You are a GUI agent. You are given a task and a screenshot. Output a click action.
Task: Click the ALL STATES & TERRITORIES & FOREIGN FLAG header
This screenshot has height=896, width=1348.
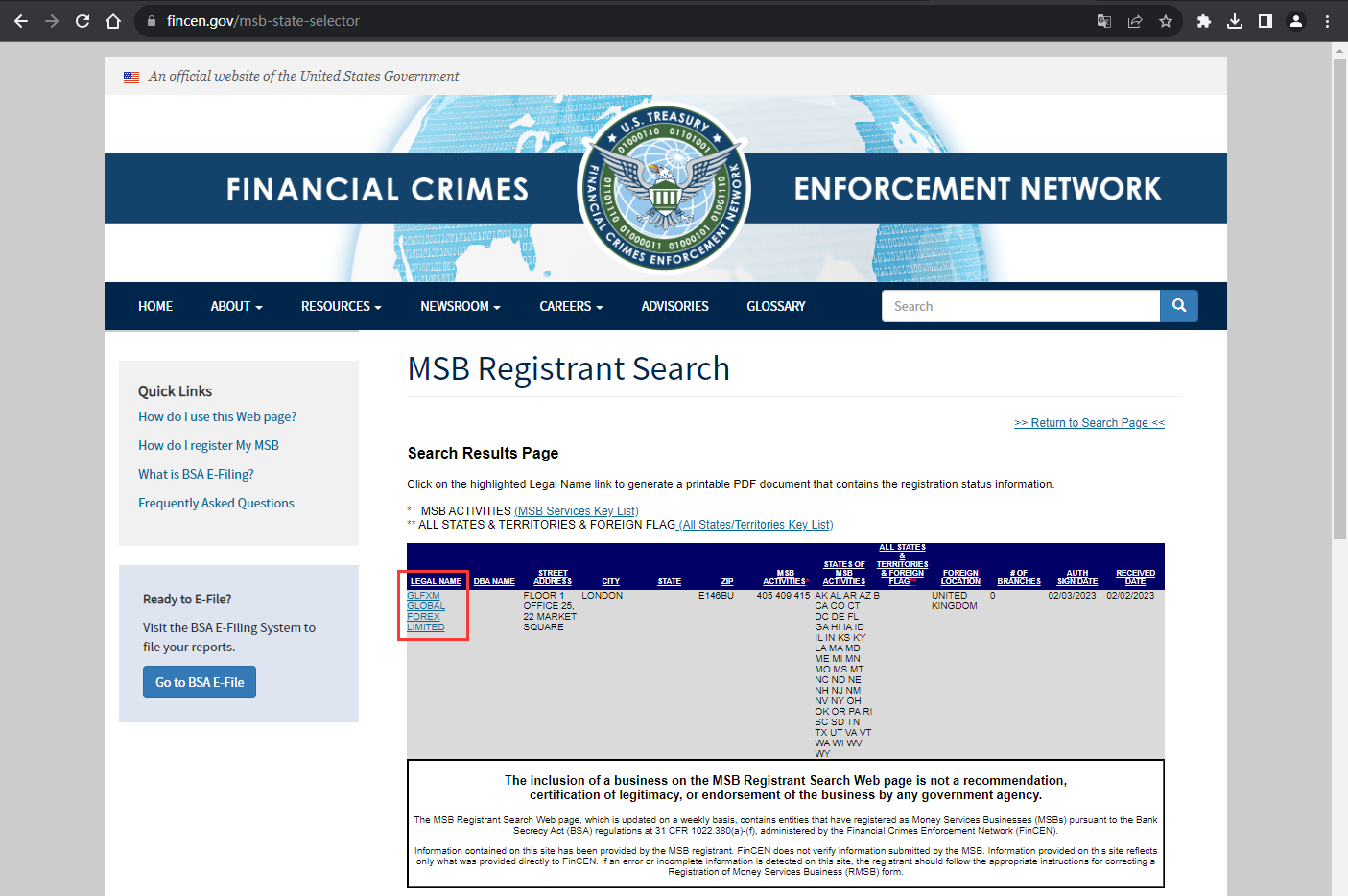pyautogui.click(x=903, y=564)
